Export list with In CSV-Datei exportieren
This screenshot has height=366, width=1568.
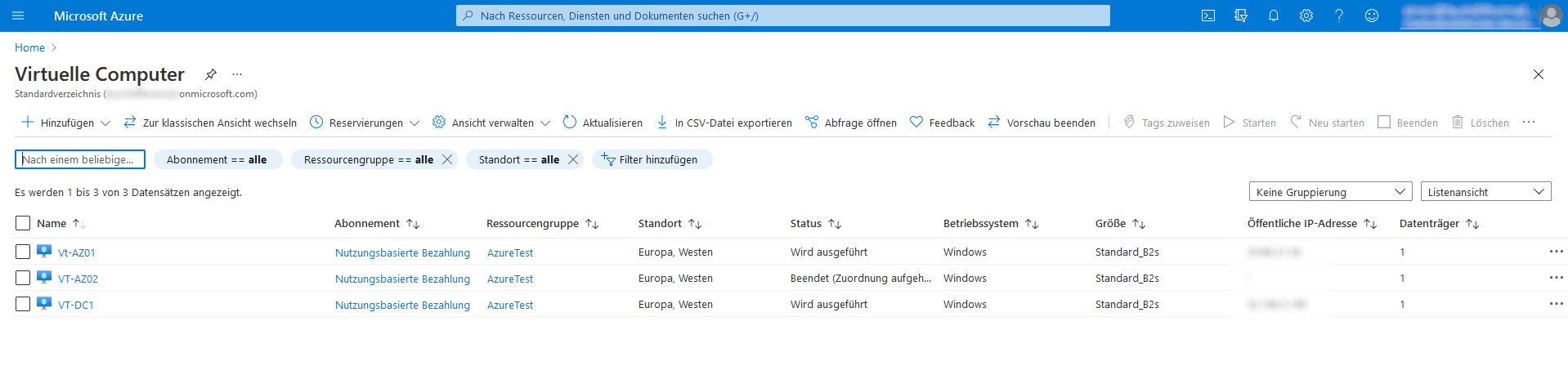(x=724, y=123)
